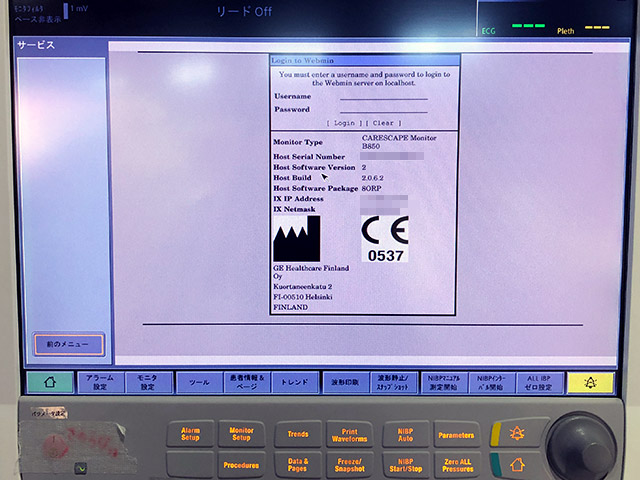Click the 1 mV ECG scale indicator
This screenshot has height=480, width=640.
click(x=76, y=9)
